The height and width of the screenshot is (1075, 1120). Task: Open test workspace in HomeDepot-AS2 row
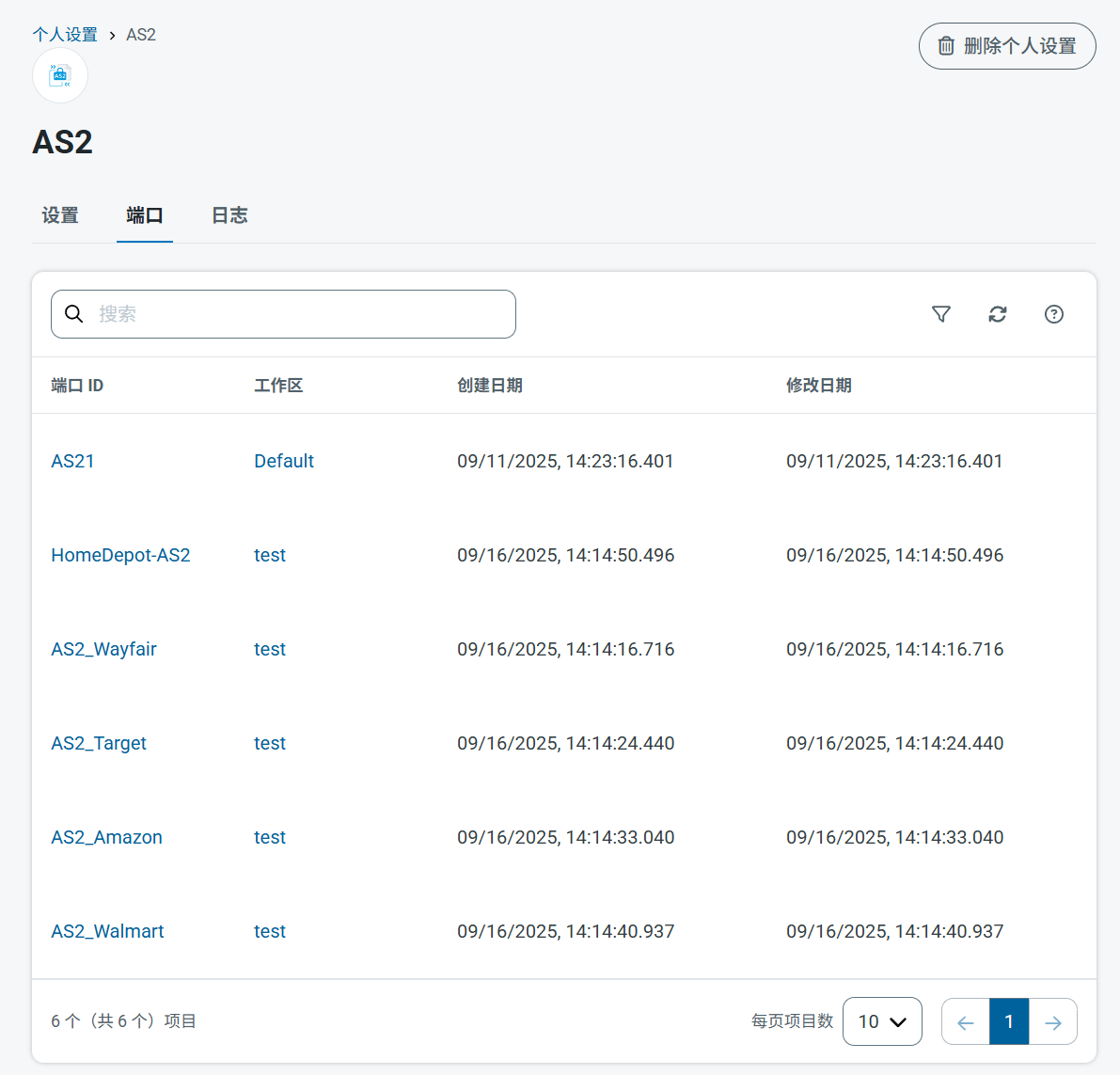(269, 556)
